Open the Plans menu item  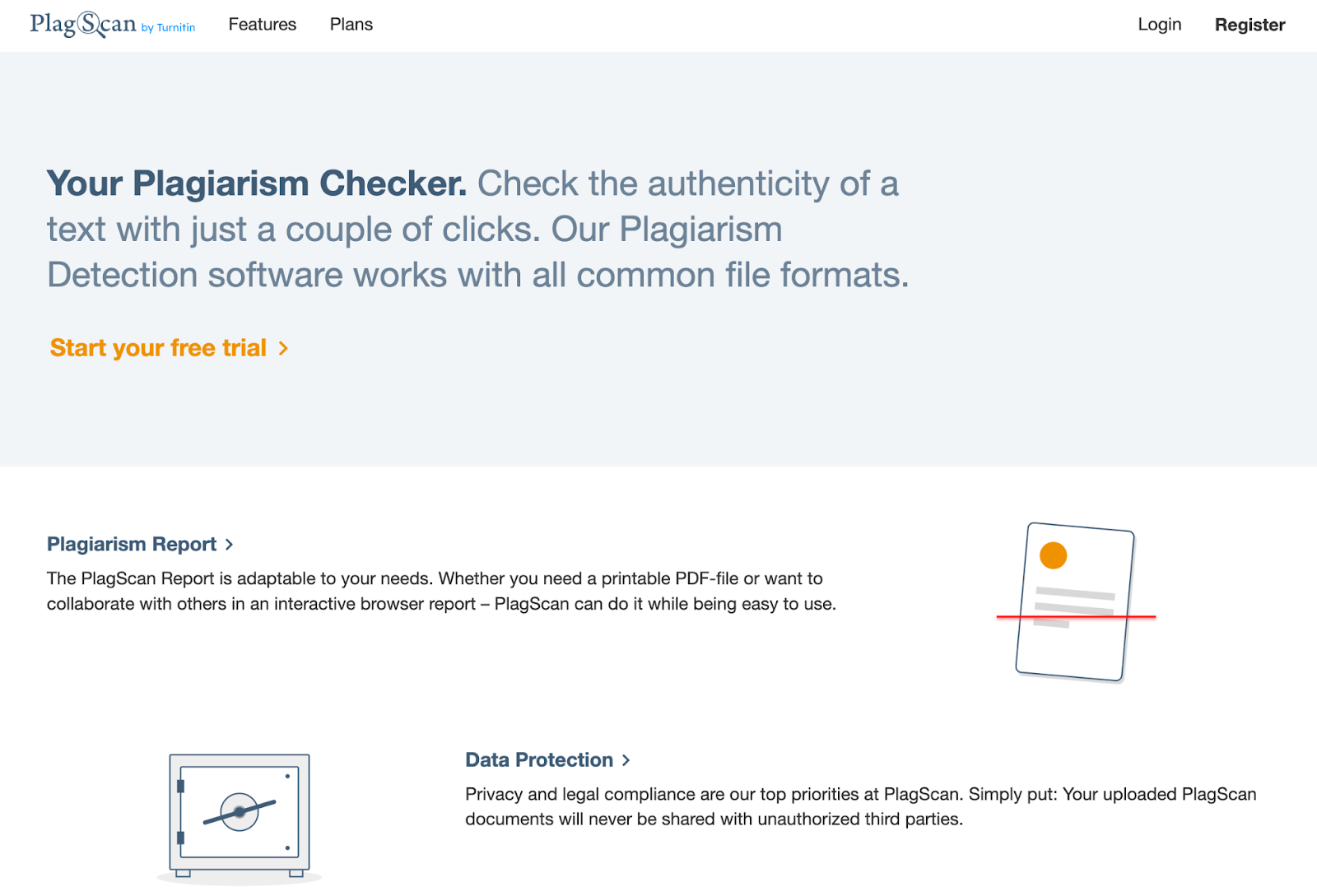351,25
